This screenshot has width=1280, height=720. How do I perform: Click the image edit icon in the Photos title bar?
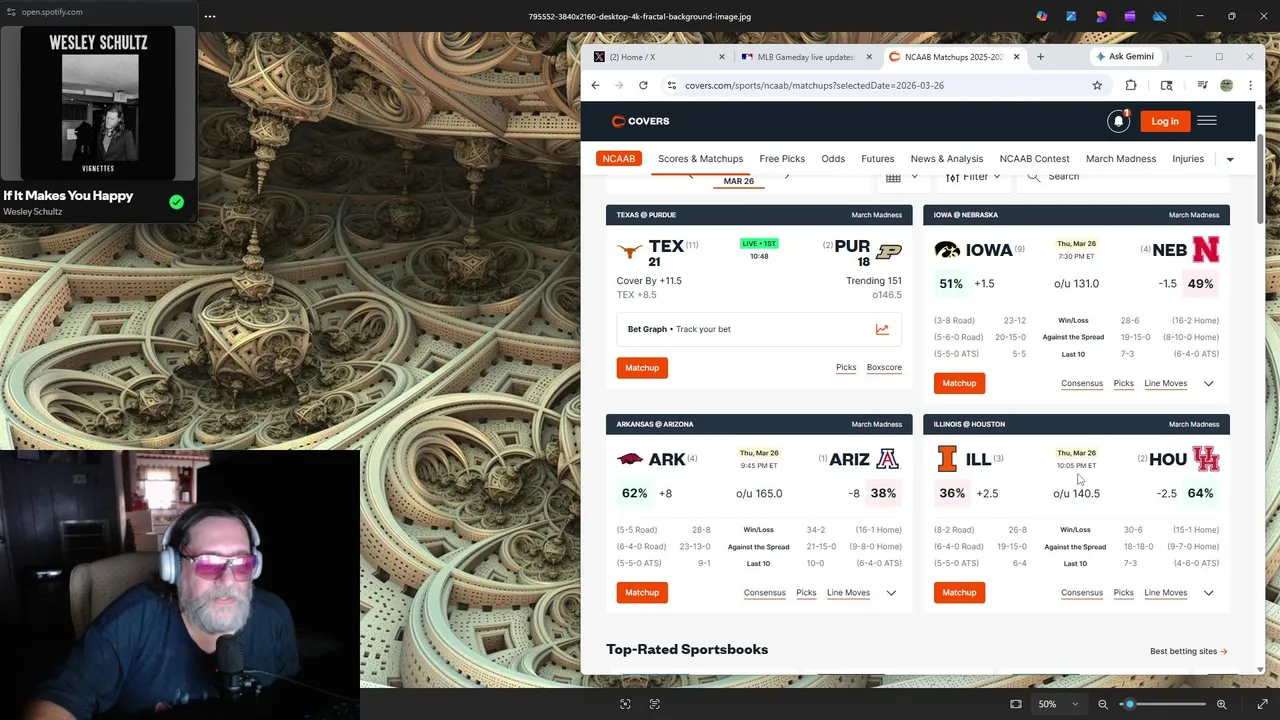click(1071, 16)
